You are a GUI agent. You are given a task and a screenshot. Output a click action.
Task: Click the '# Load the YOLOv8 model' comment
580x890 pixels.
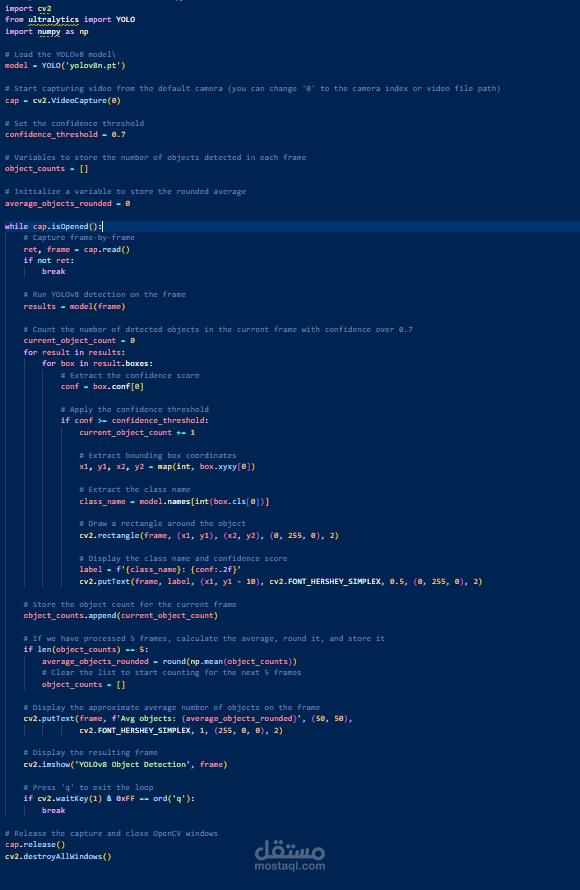tap(60, 54)
